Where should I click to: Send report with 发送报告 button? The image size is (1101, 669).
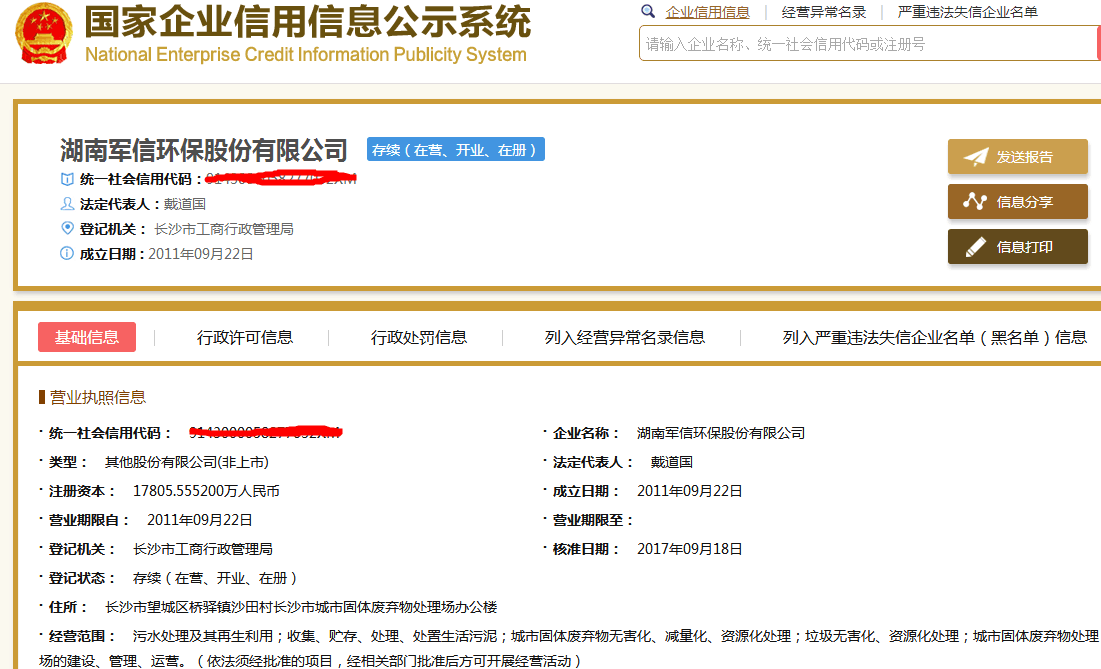click(x=1017, y=157)
